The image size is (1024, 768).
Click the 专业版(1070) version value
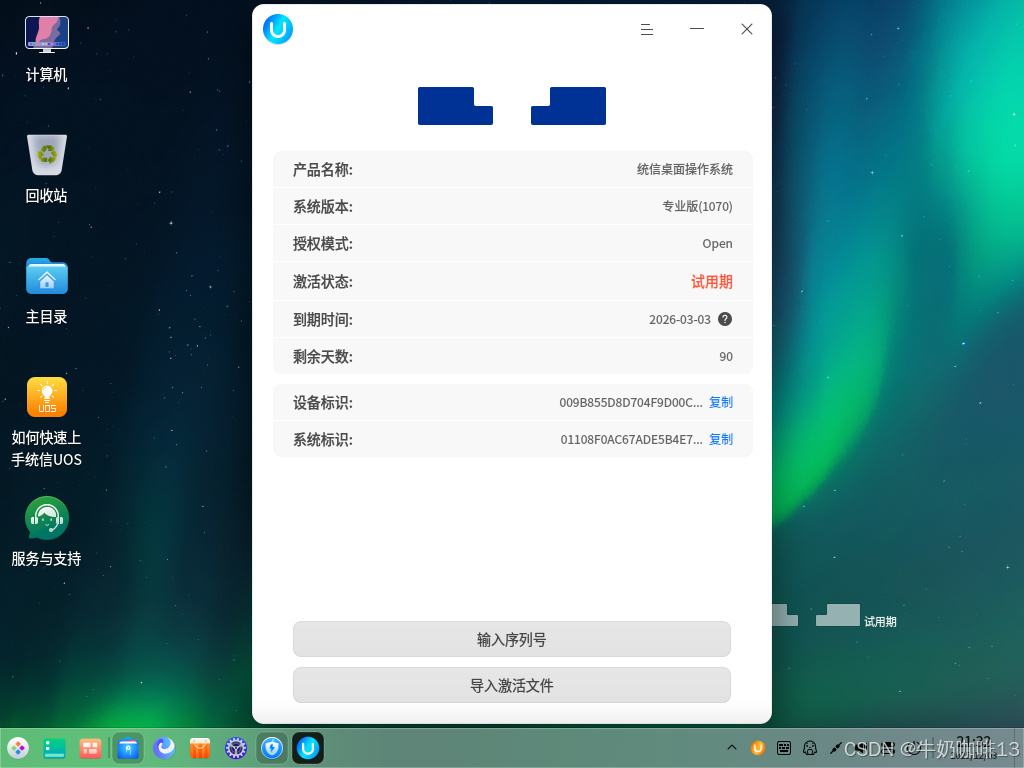[x=697, y=206]
